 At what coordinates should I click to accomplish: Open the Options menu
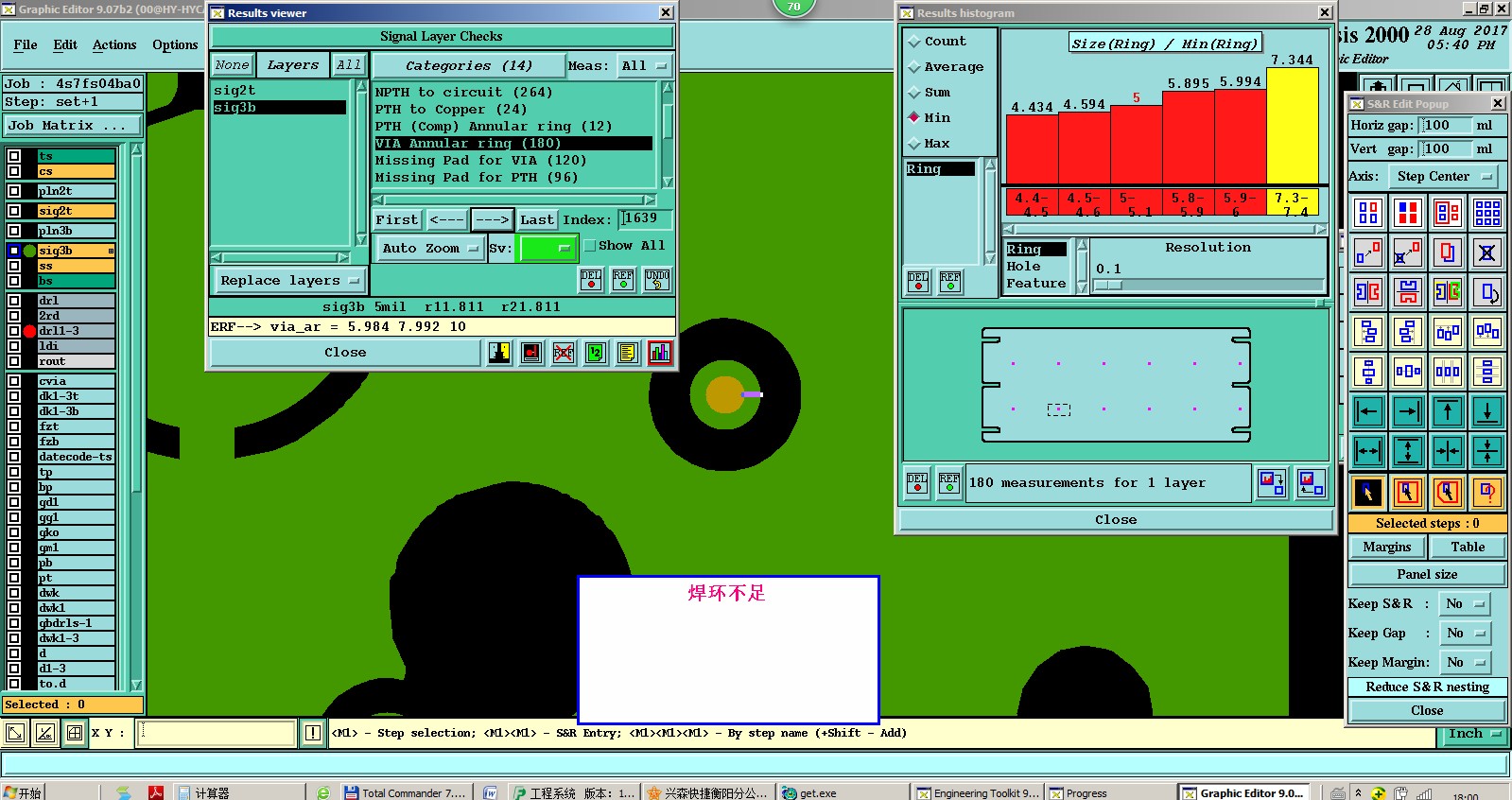(x=175, y=45)
